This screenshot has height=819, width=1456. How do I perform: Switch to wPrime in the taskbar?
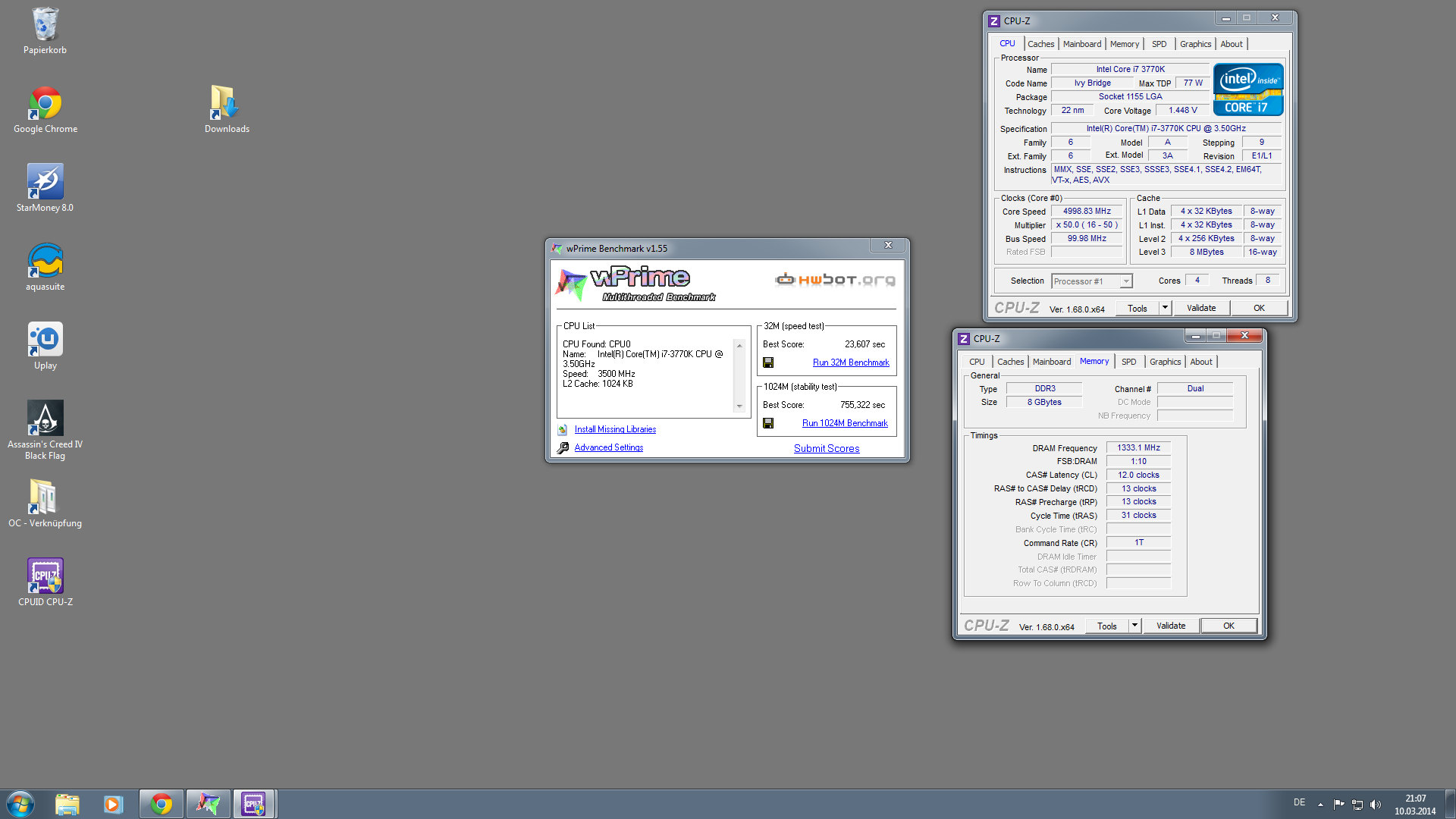208,804
